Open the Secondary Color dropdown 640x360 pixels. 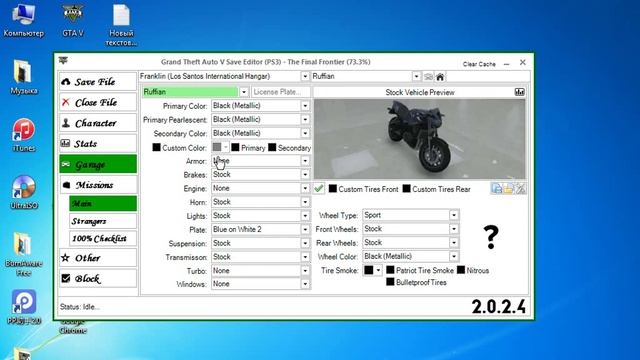click(x=305, y=133)
